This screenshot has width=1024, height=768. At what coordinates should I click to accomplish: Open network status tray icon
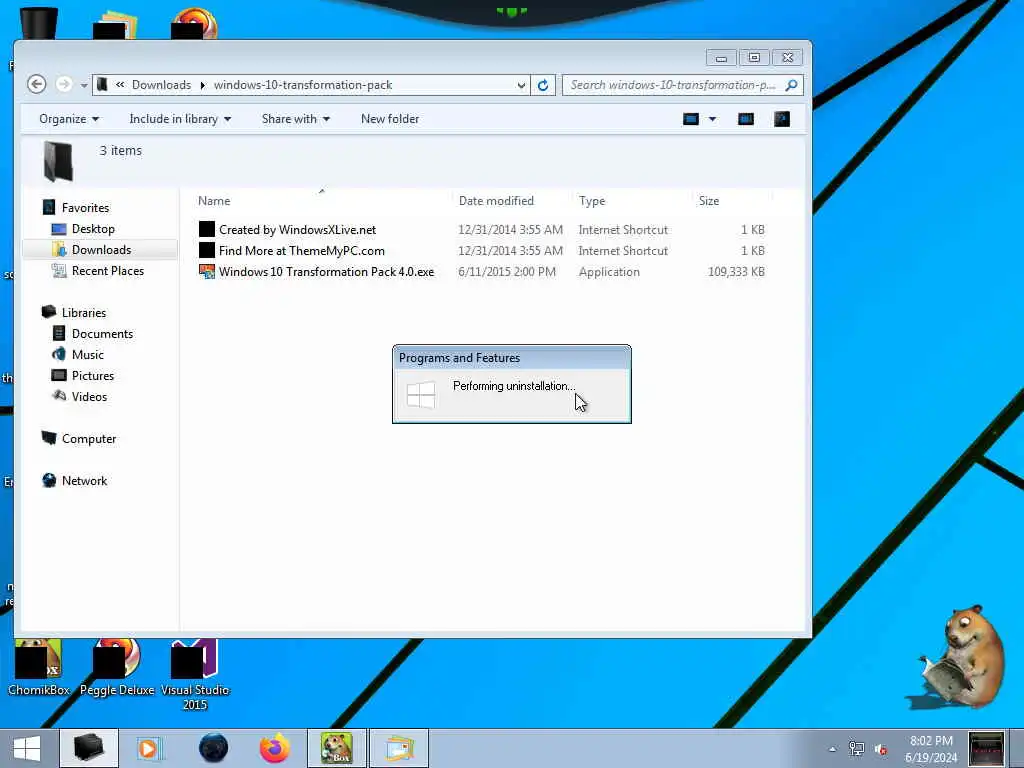click(x=856, y=748)
